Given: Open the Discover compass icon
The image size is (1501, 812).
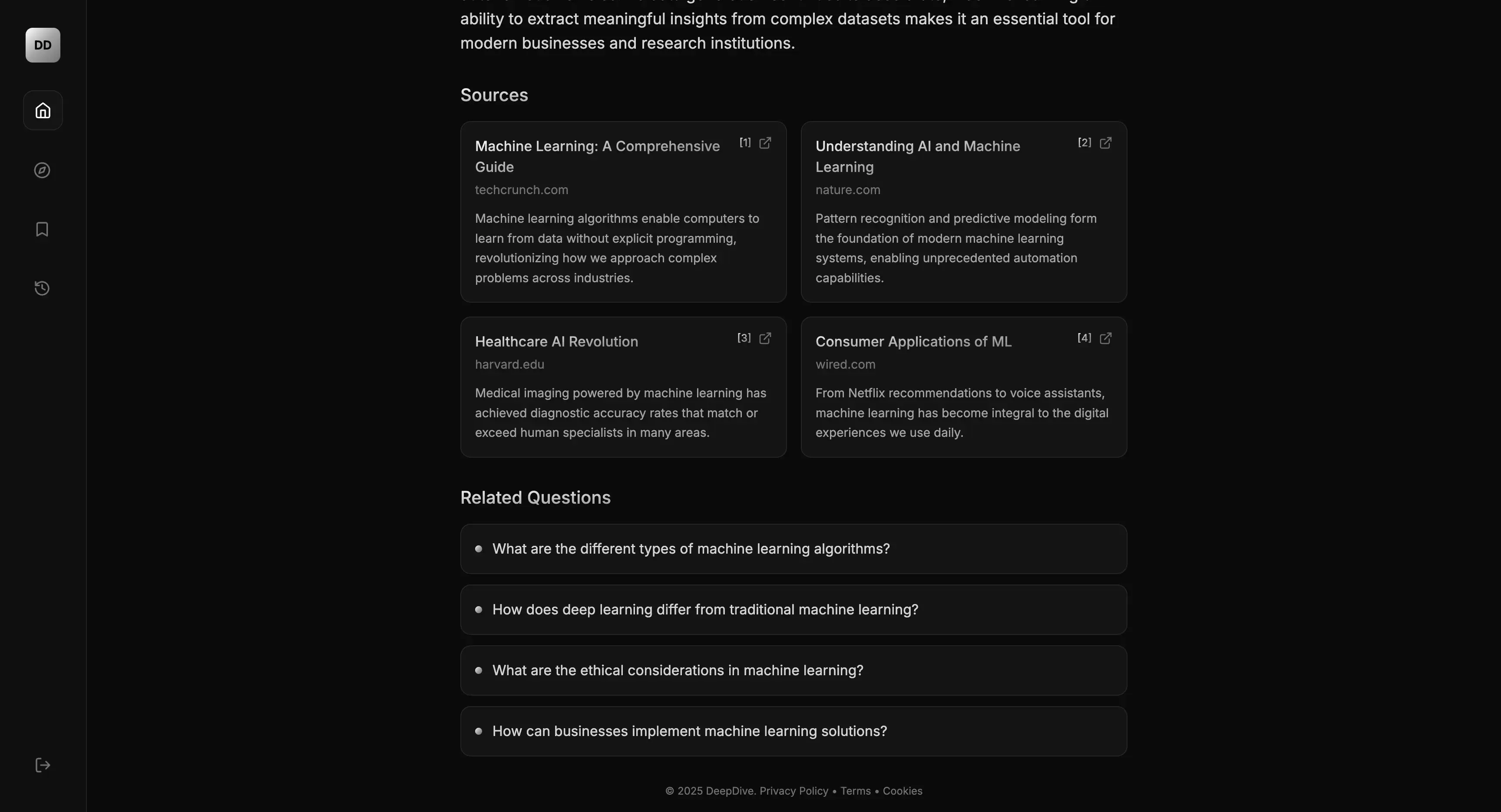Looking at the screenshot, I should click(x=42, y=170).
